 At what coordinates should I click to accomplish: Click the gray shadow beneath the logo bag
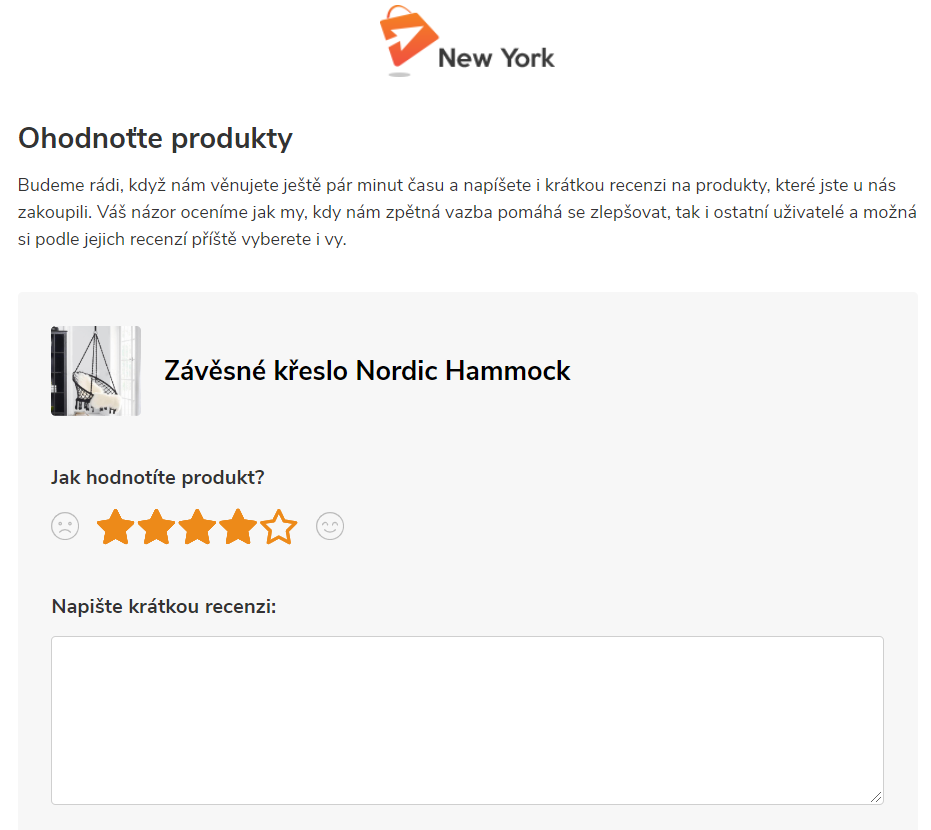[400, 74]
